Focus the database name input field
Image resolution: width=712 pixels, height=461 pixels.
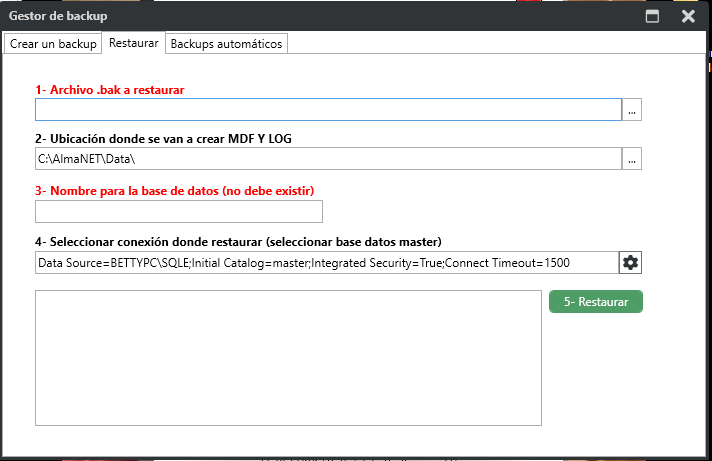178,211
